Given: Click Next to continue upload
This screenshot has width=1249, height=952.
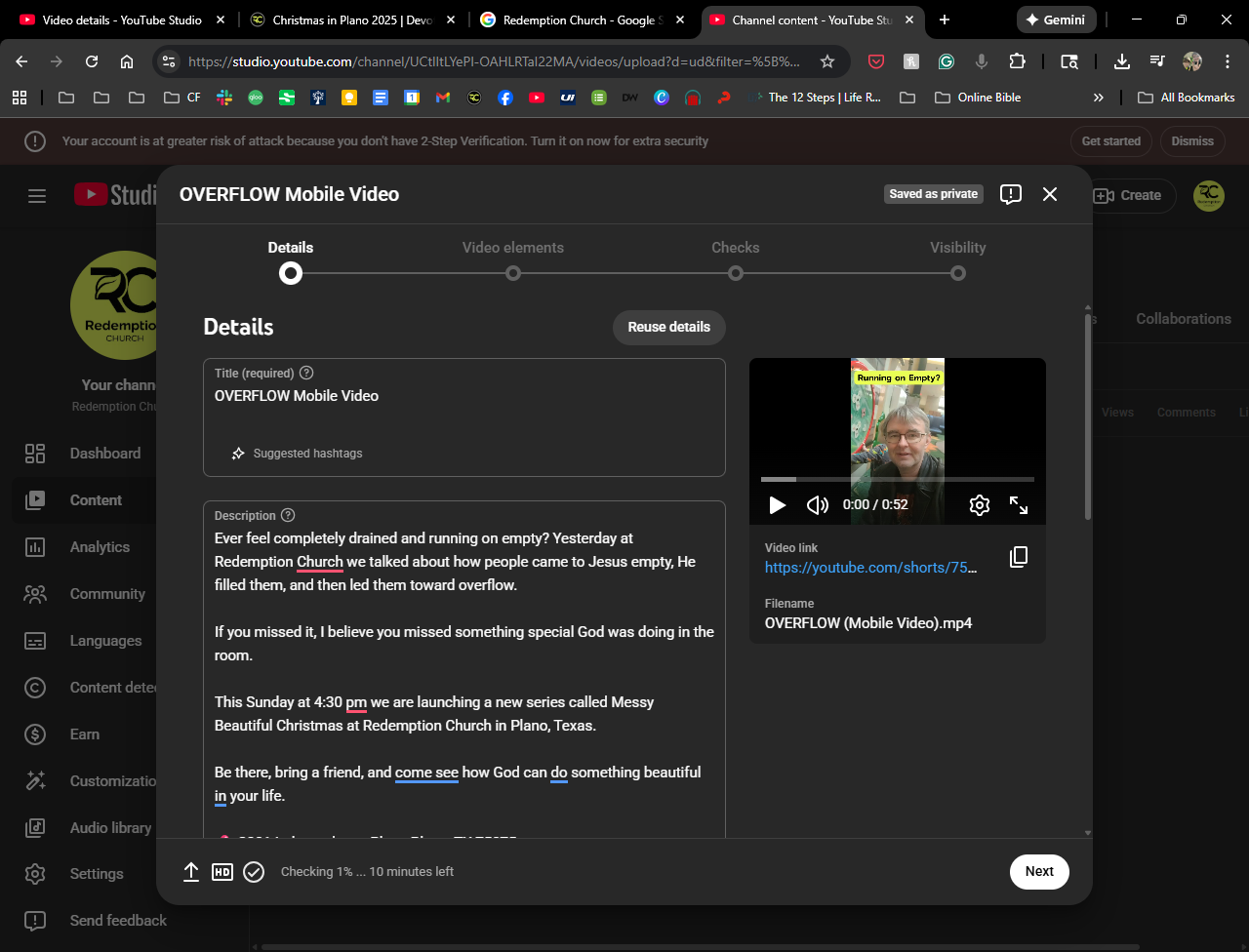Looking at the screenshot, I should 1039,871.
